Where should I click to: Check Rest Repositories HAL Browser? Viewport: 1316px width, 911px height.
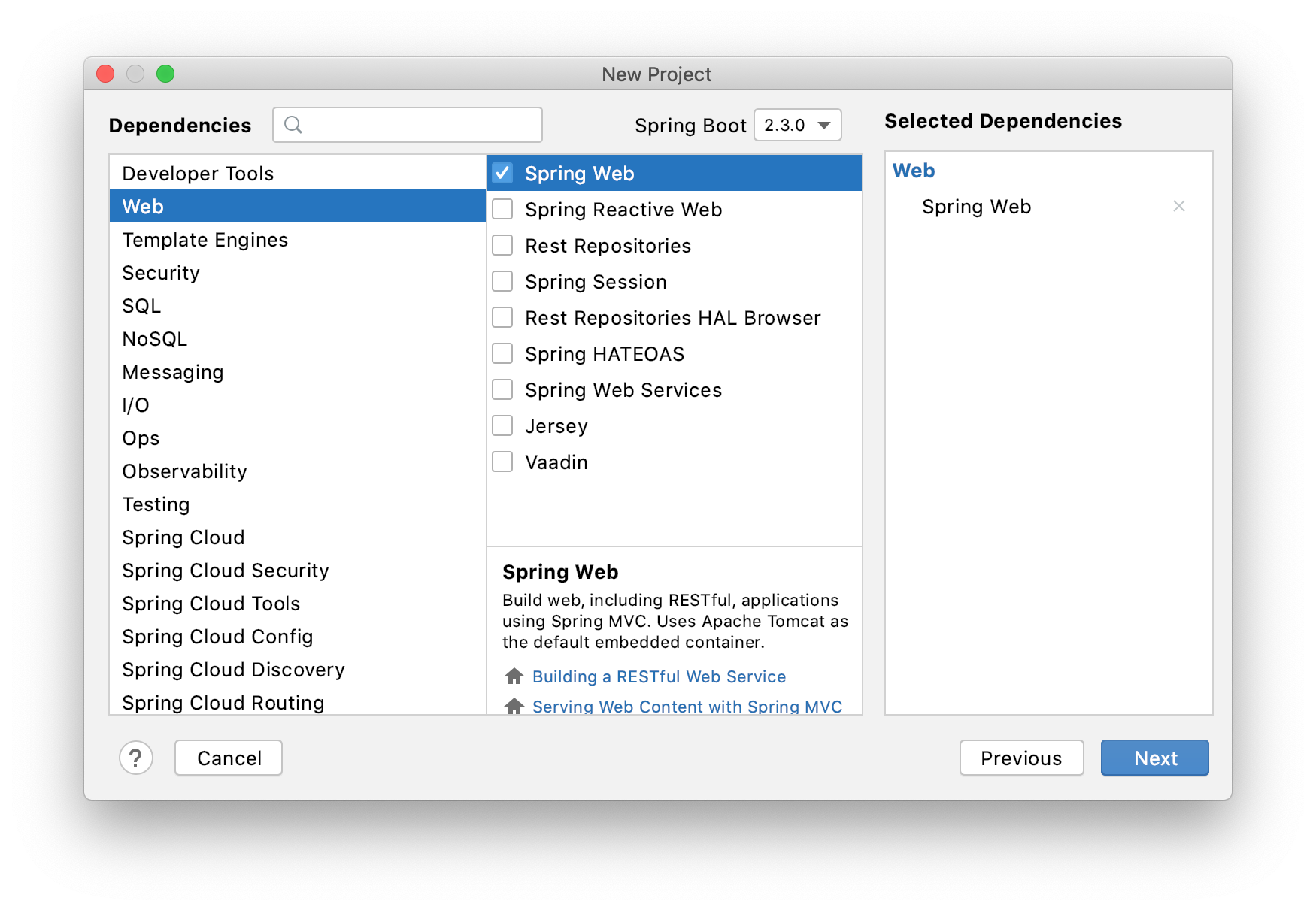click(502, 317)
